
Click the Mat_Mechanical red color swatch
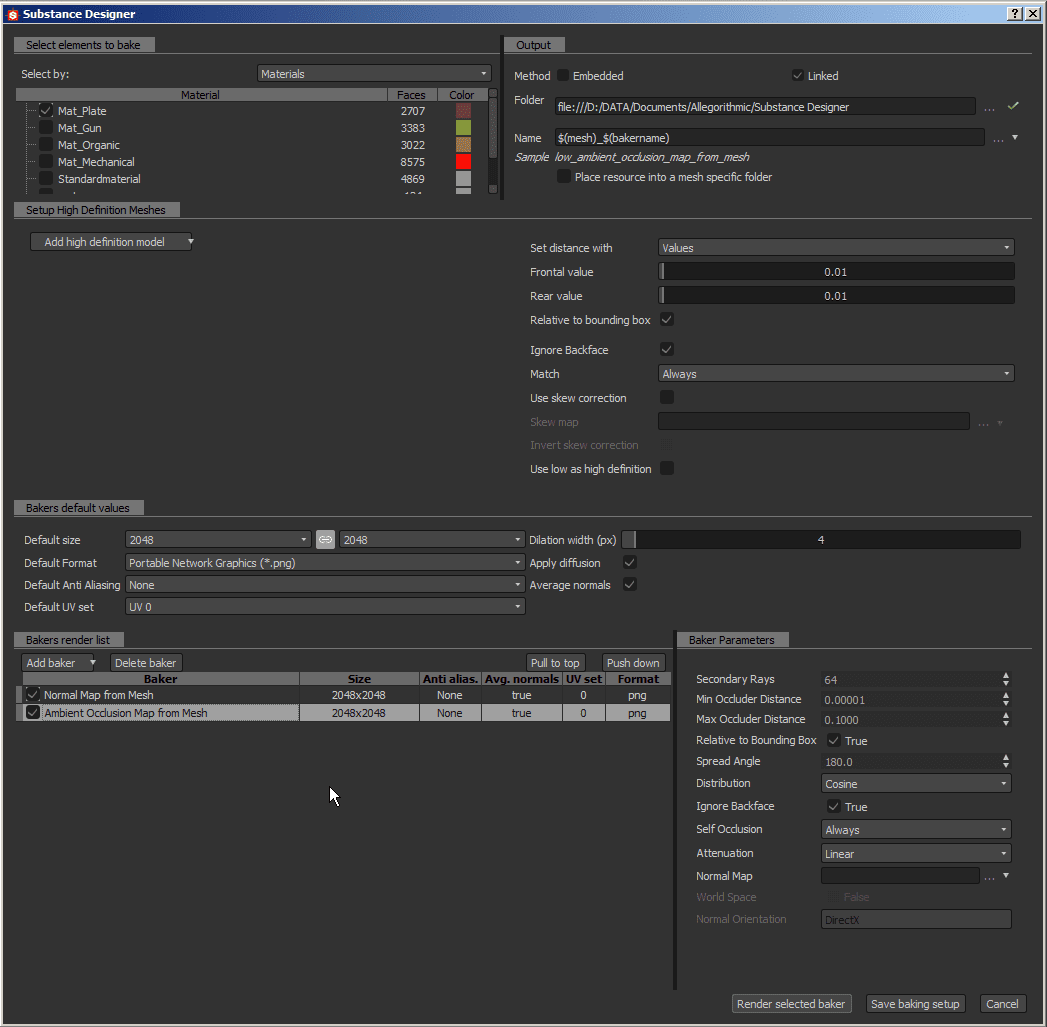[x=463, y=162]
